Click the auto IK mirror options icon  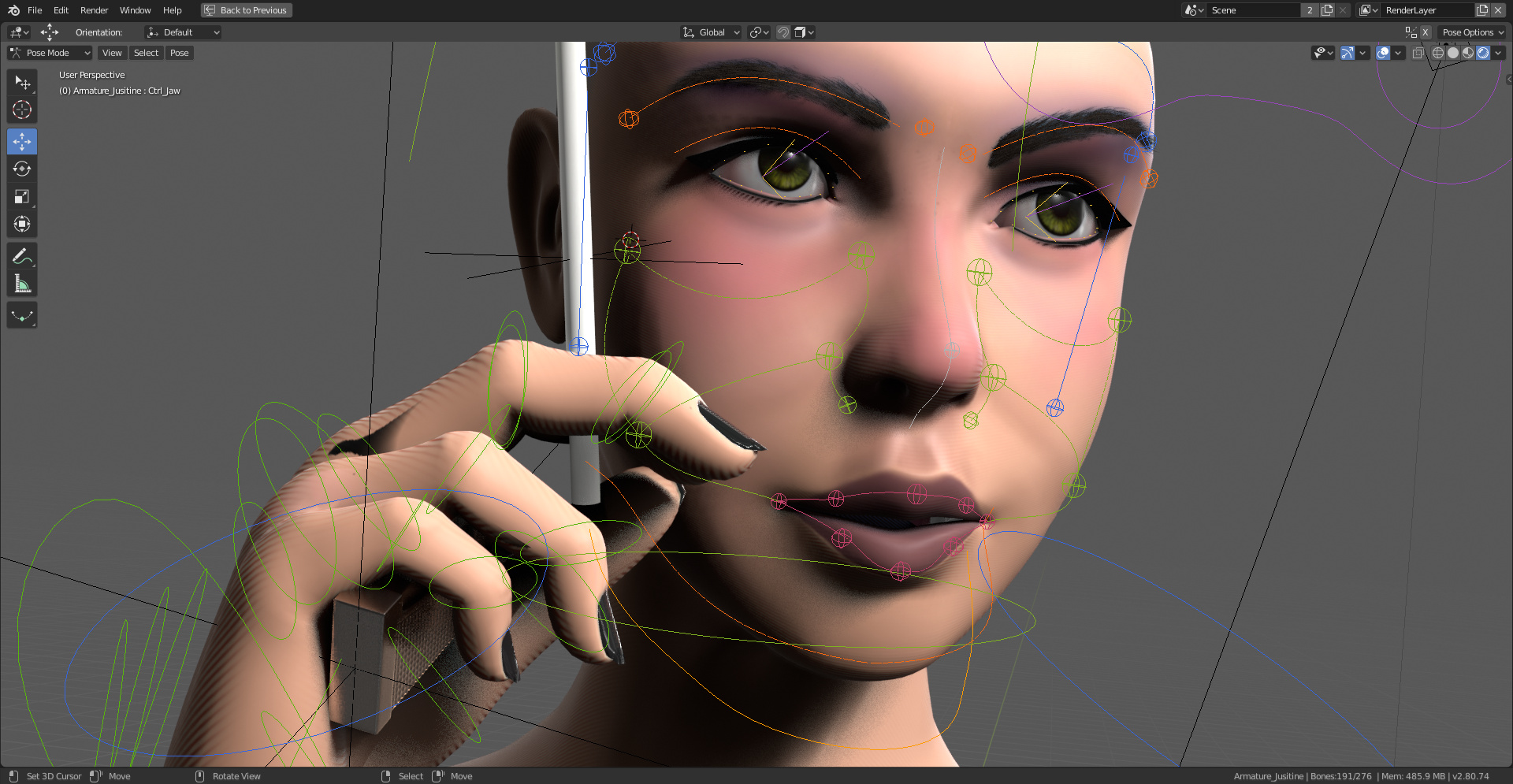click(x=1411, y=32)
